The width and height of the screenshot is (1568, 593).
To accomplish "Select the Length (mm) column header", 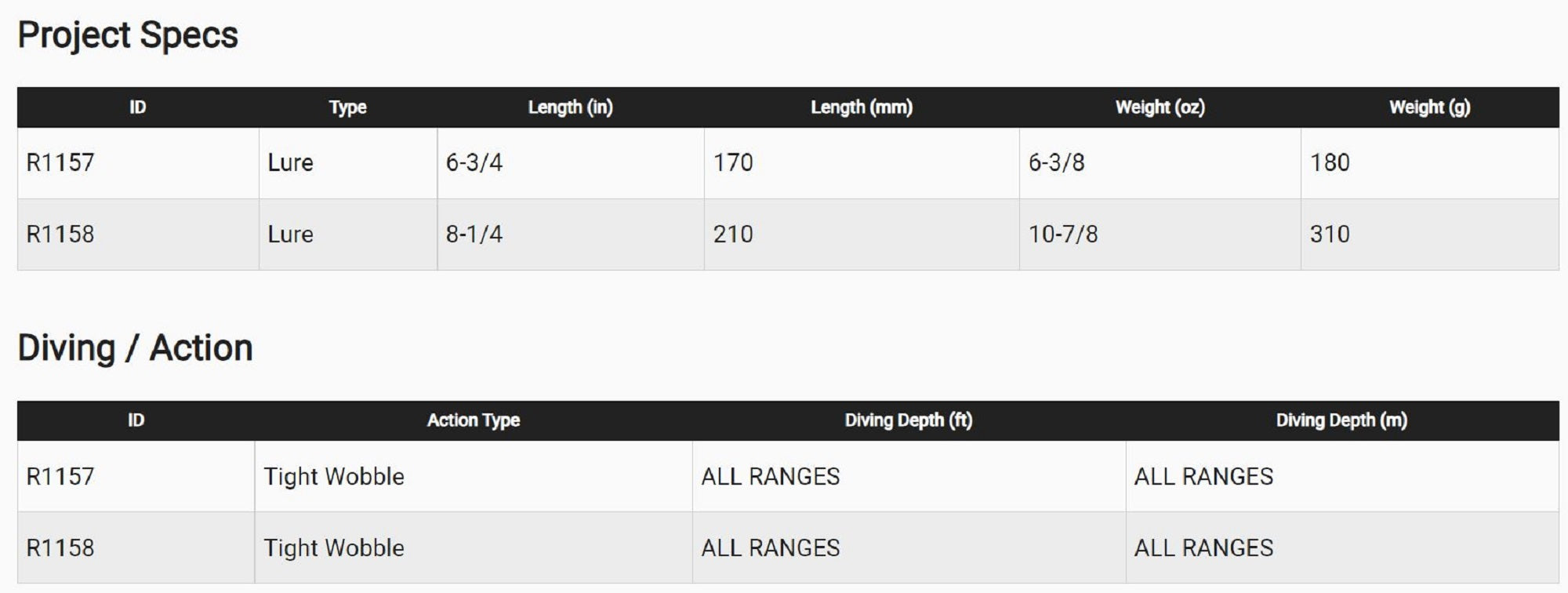I will (x=861, y=107).
